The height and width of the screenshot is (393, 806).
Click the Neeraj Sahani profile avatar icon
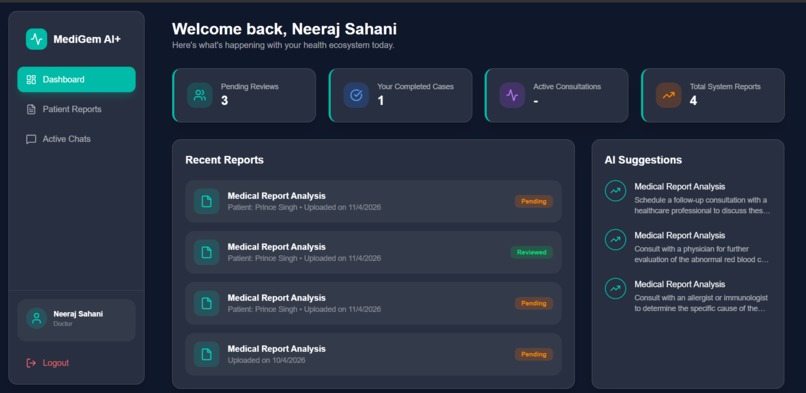[36, 319]
